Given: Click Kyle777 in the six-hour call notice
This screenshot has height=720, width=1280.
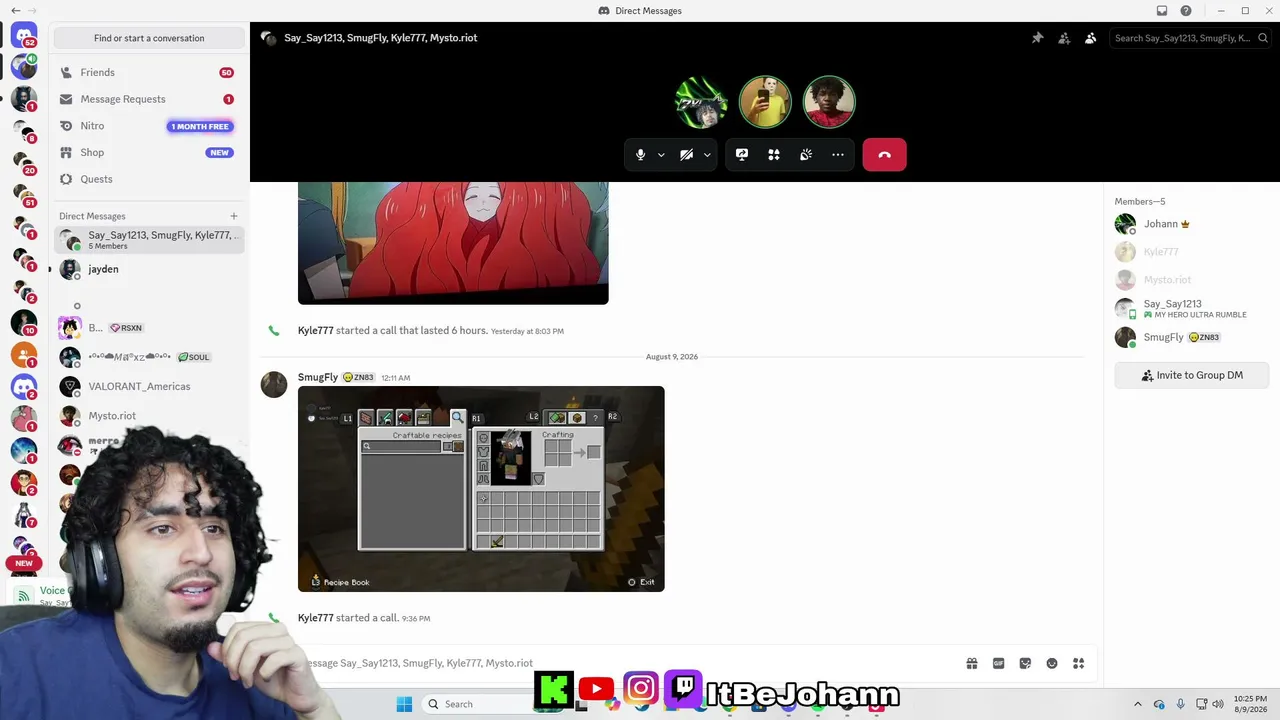Looking at the screenshot, I should pos(315,331).
